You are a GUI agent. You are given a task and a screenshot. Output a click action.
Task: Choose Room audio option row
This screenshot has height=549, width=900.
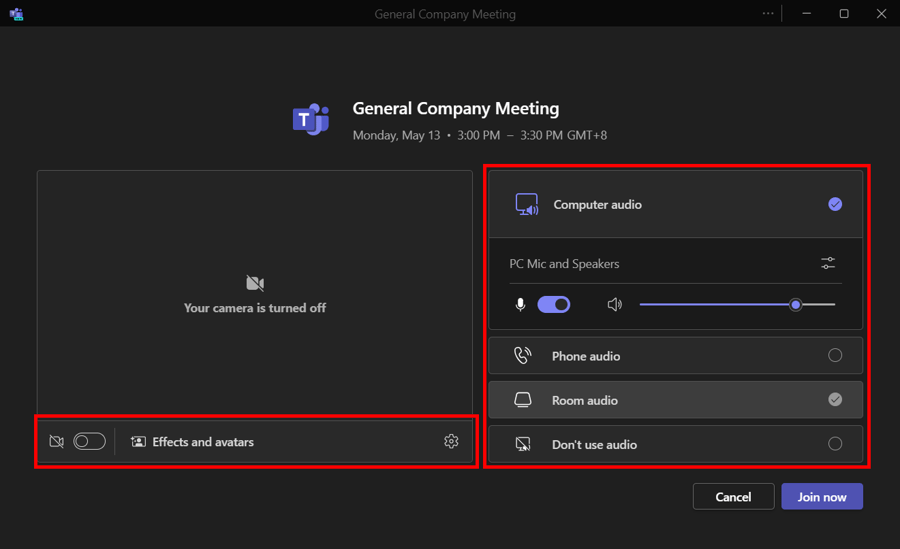click(x=676, y=400)
